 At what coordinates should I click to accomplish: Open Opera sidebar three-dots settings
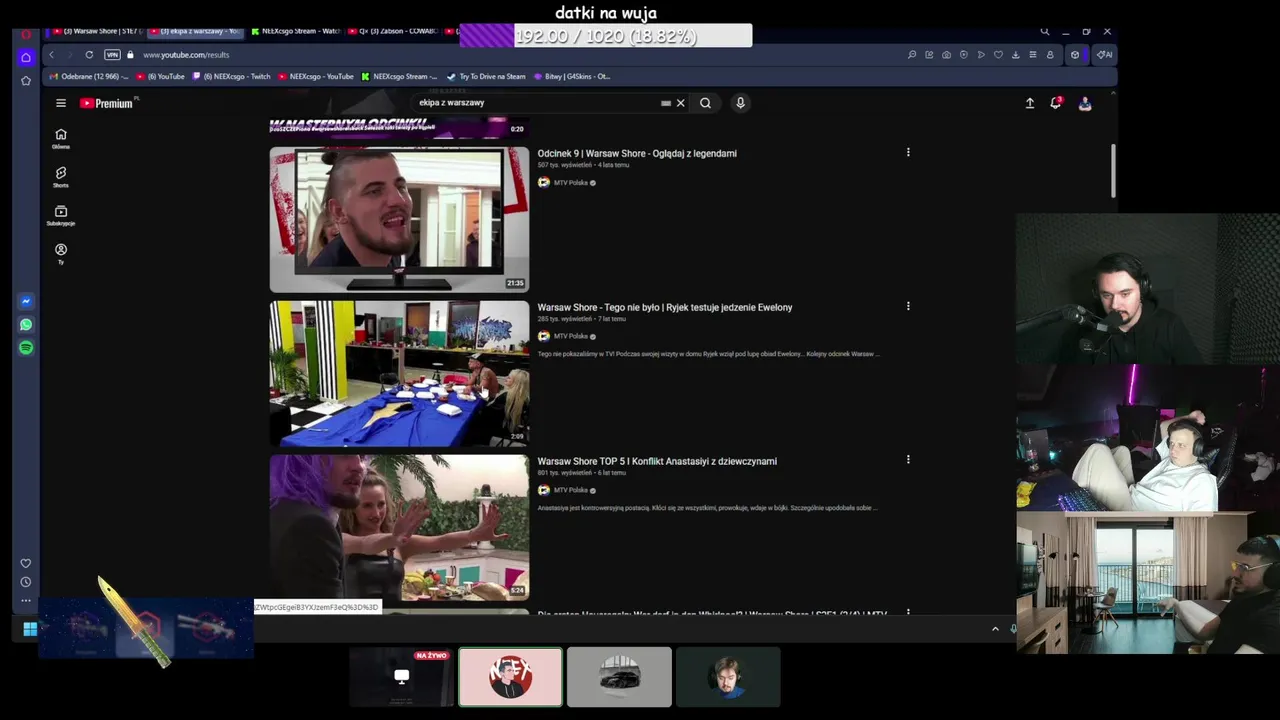coord(26,601)
